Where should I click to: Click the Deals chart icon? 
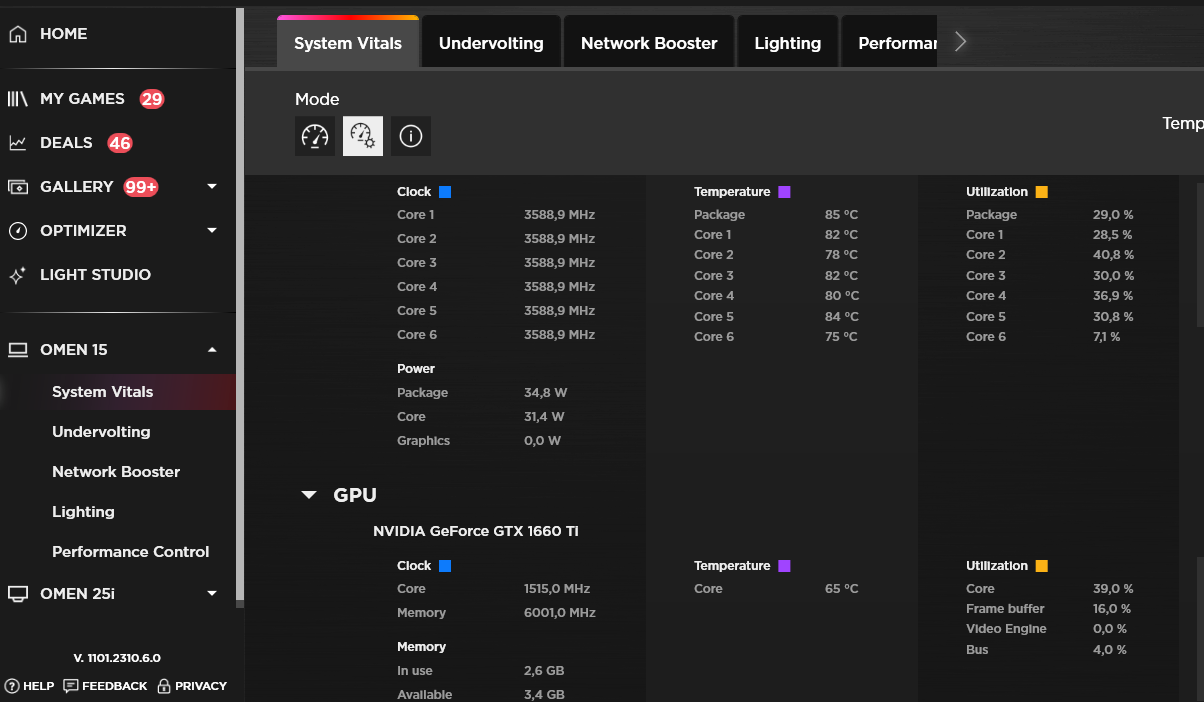(x=17, y=143)
